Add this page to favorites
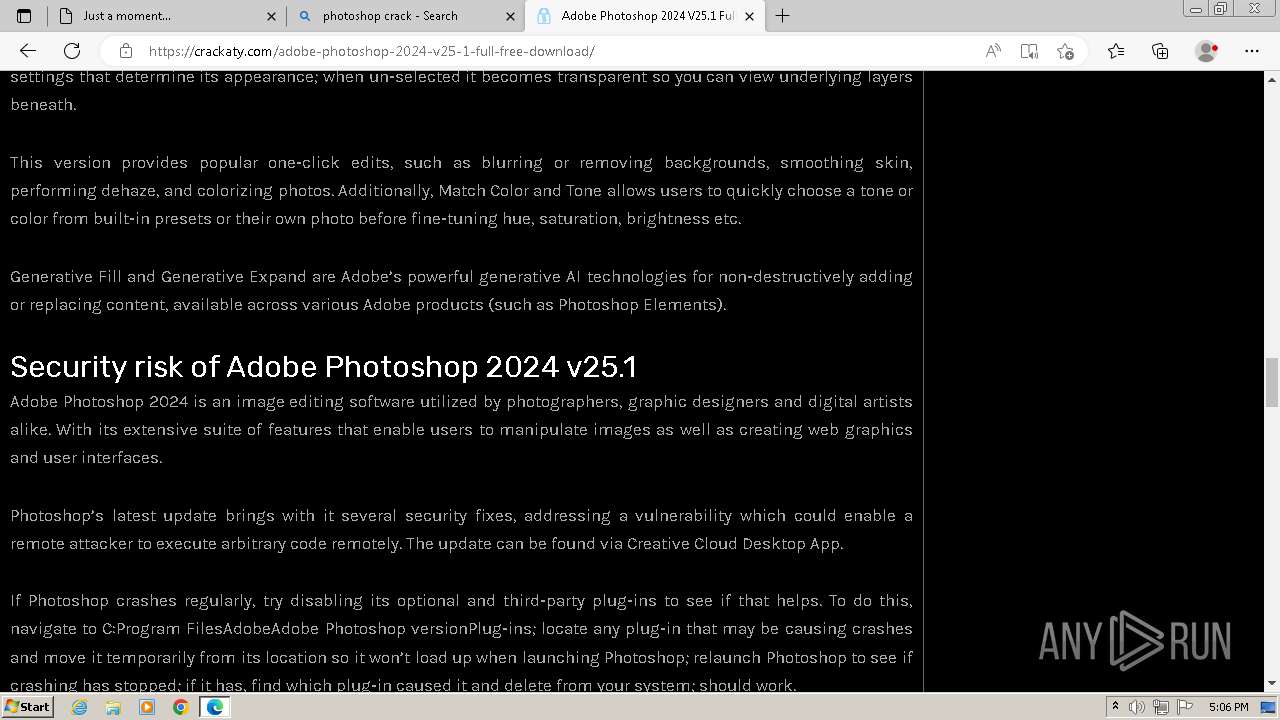This screenshot has height=720, width=1280. coord(1065,51)
